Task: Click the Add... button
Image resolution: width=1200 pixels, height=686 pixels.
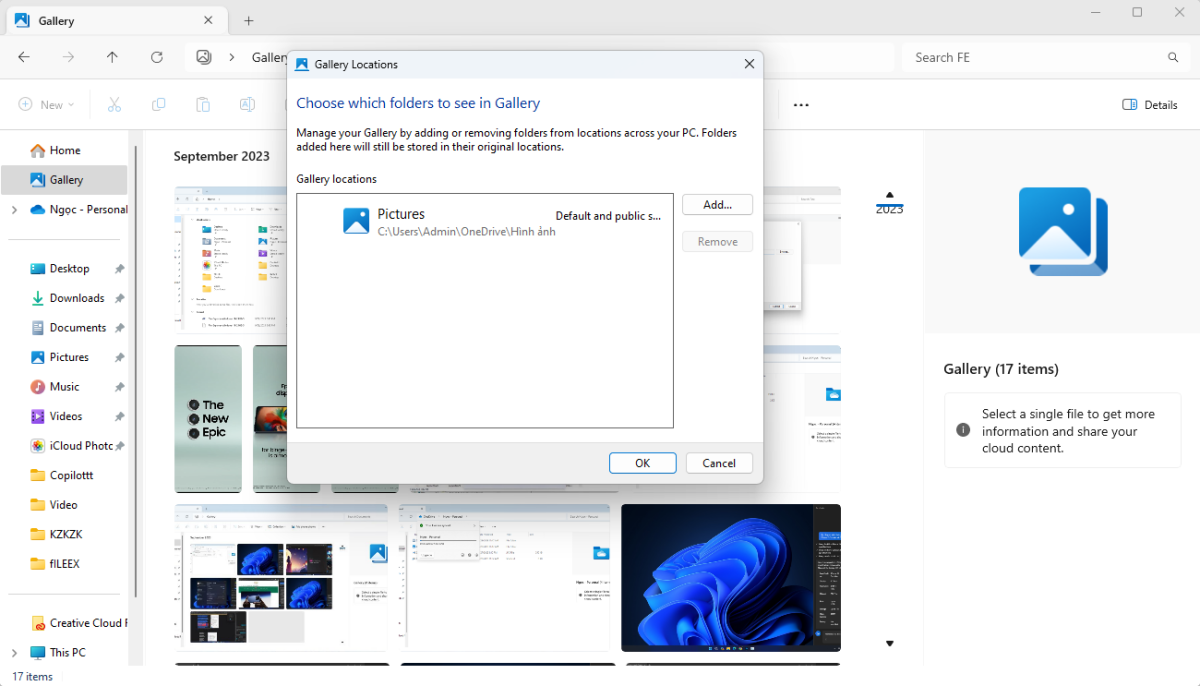Action: click(717, 204)
